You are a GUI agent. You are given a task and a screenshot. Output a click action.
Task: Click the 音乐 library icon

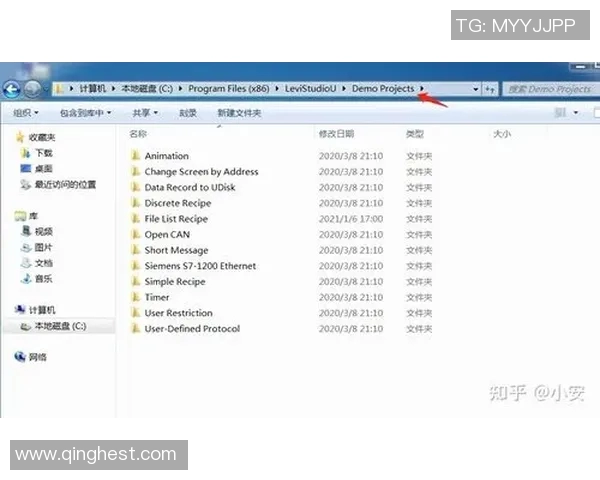pyautogui.click(x=26, y=278)
